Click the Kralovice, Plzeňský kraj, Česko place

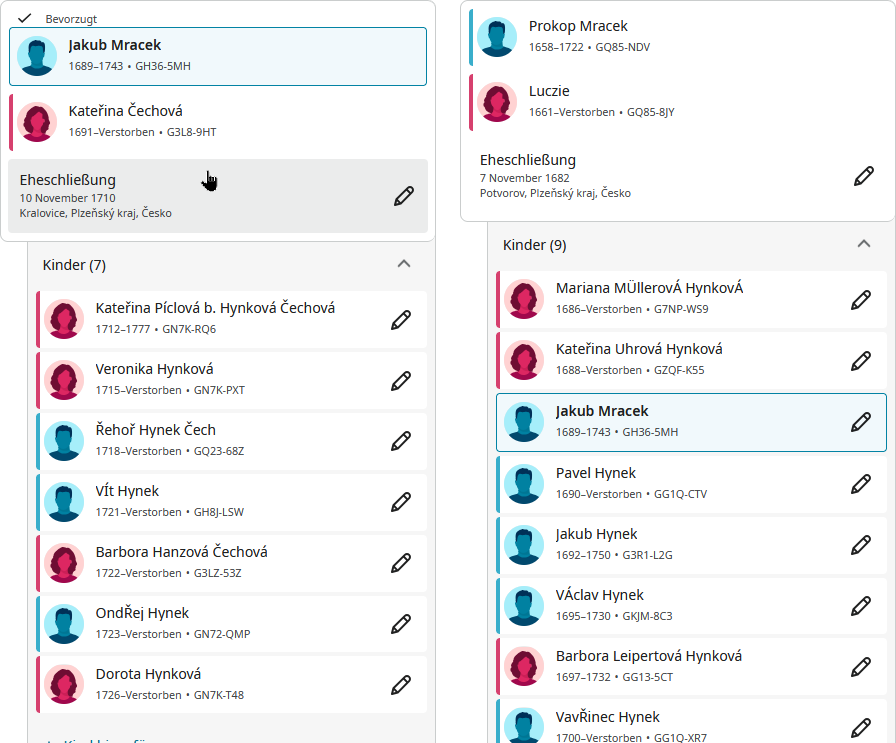click(95, 213)
